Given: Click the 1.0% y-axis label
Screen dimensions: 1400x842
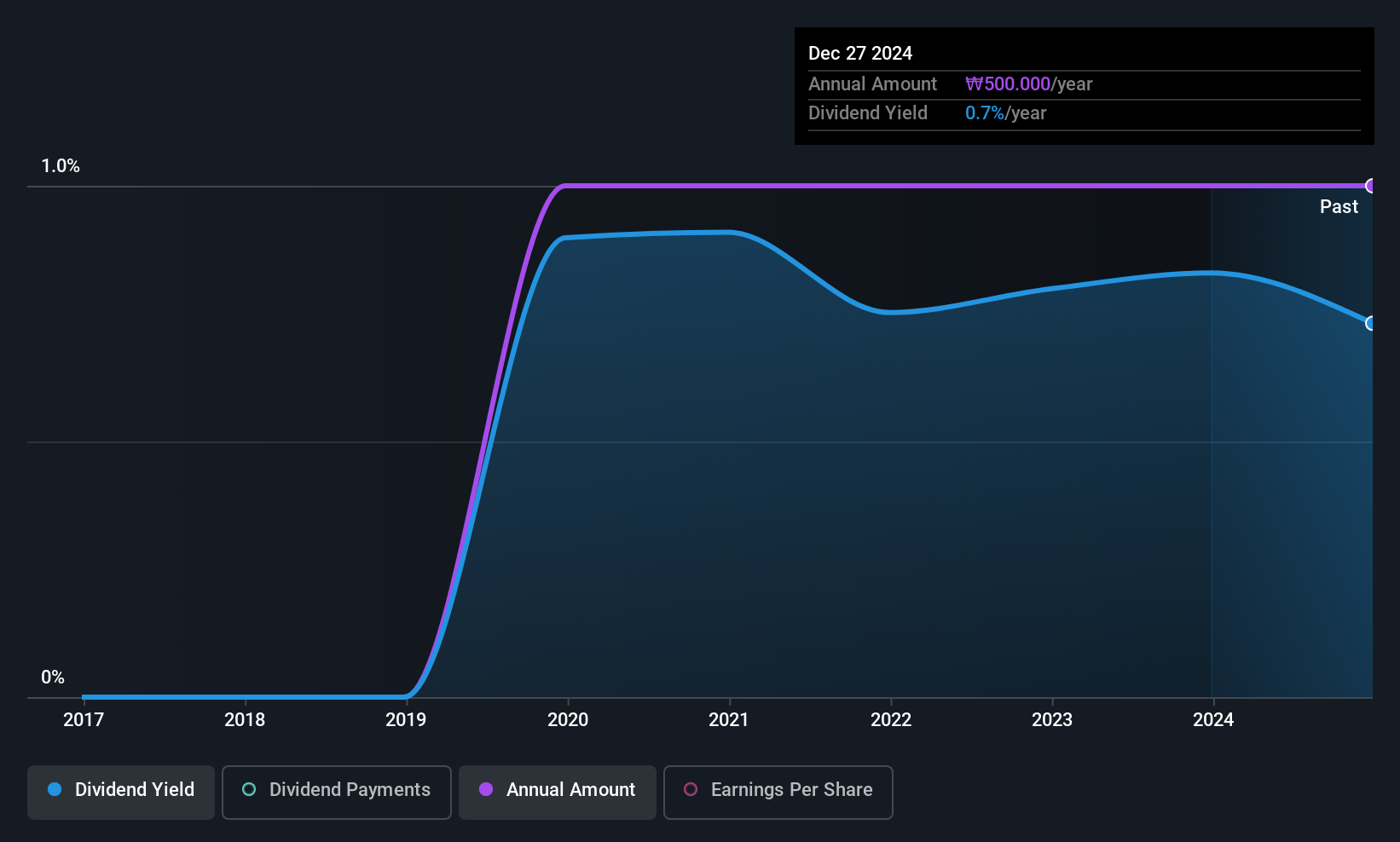Looking at the screenshot, I should coord(61,166).
